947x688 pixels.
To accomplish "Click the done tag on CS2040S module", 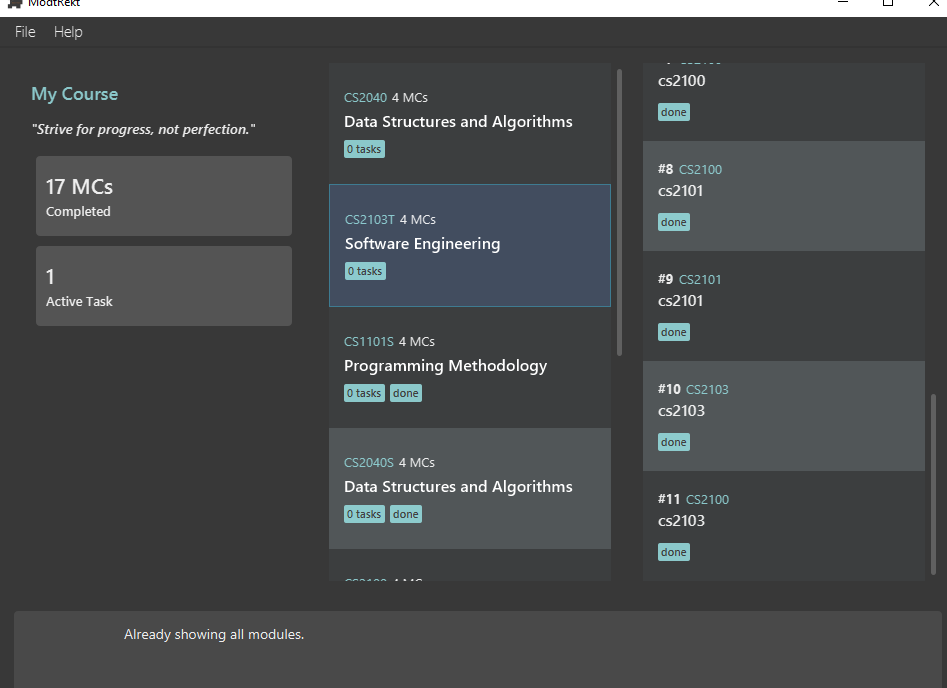I will (x=406, y=514).
